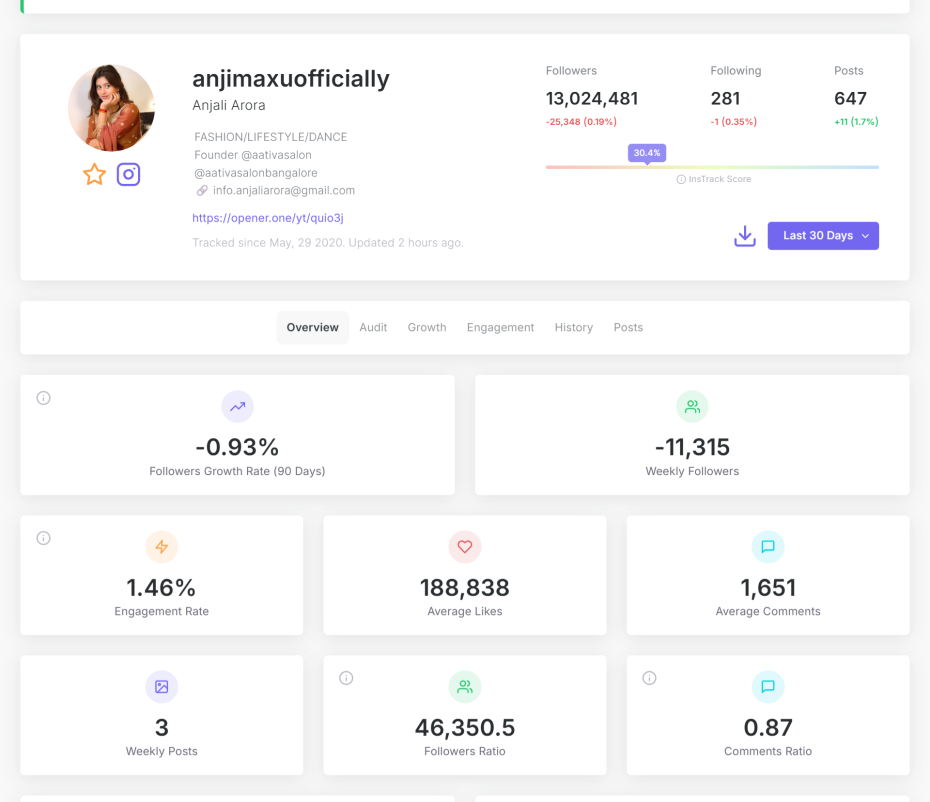Click the info circle on Followers Growth Rate card
930x802 pixels.
tap(43, 397)
